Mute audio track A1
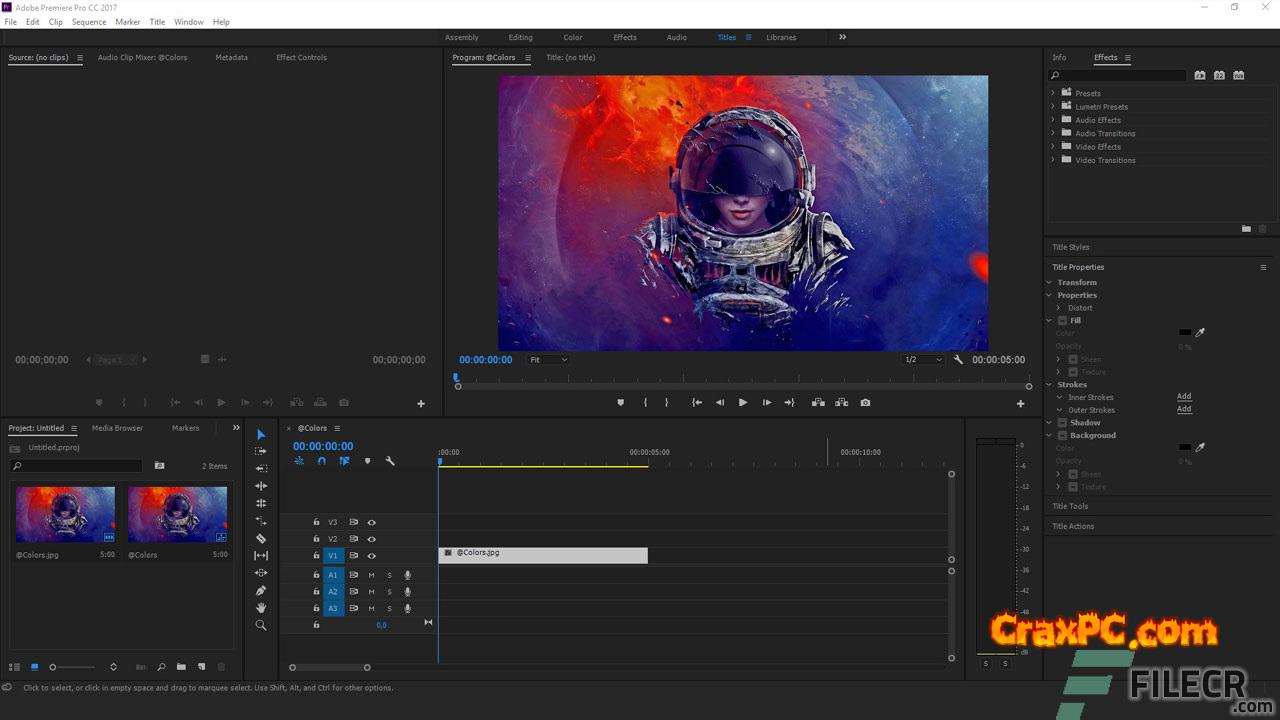1280x720 pixels. click(x=371, y=575)
